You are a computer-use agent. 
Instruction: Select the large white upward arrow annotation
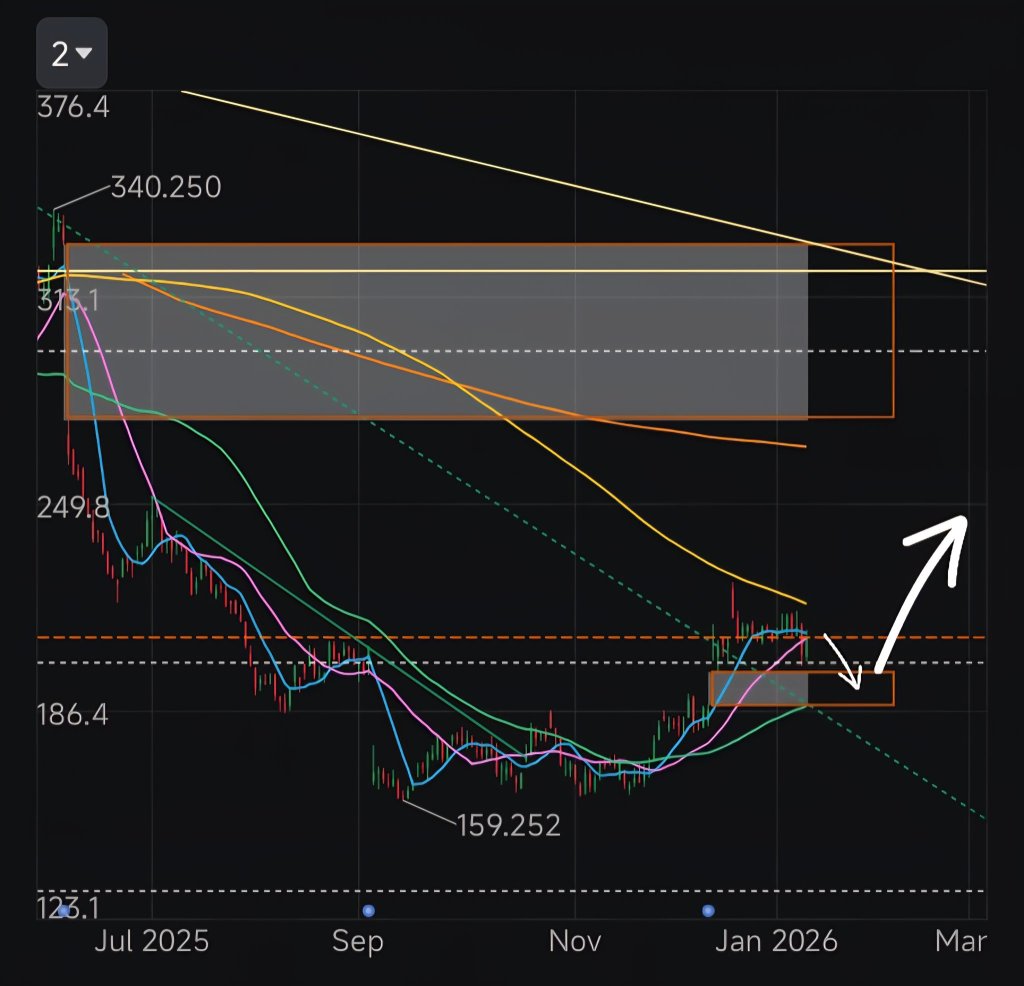point(921,593)
